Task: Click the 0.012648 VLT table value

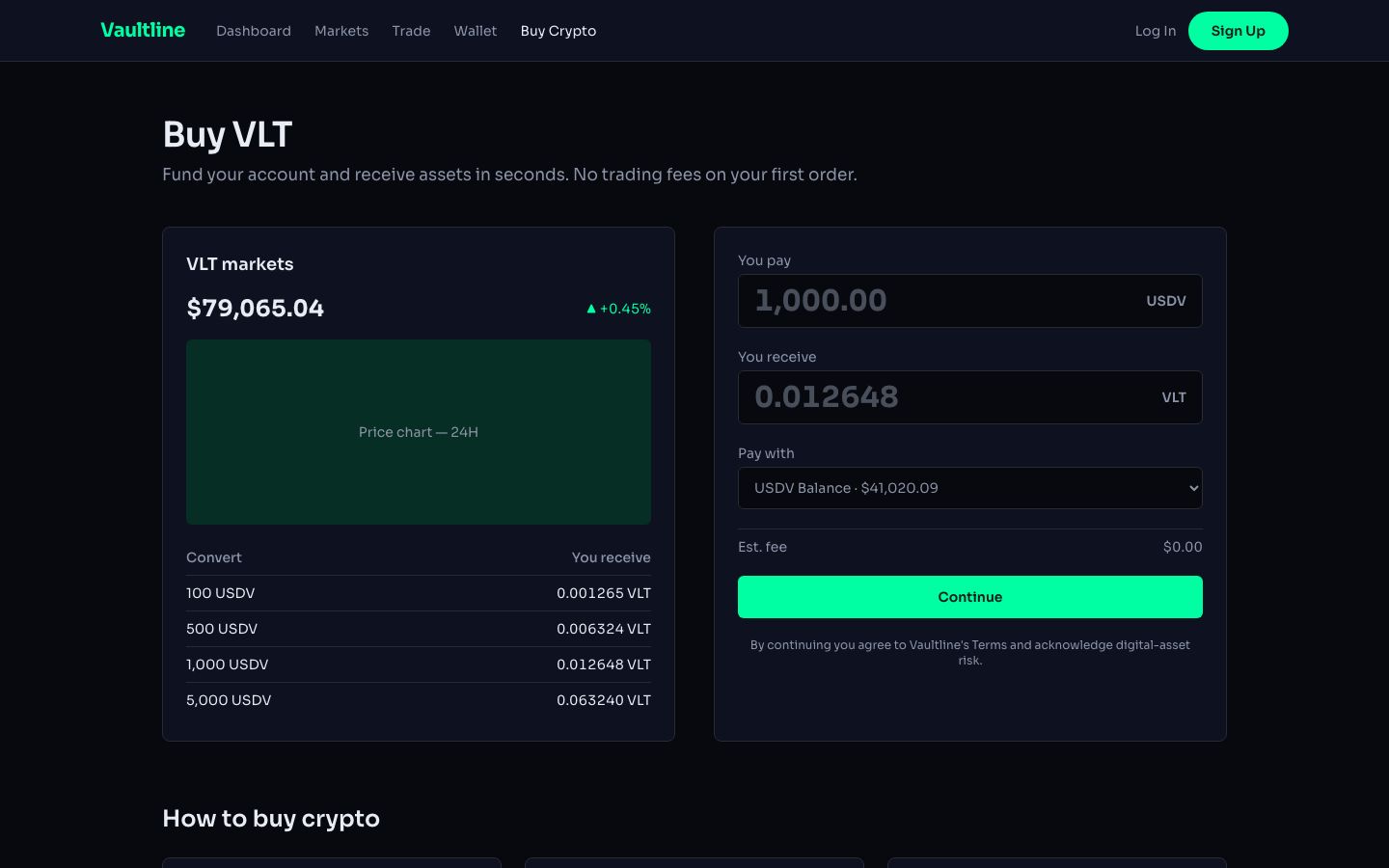Action: pyautogui.click(x=604, y=665)
